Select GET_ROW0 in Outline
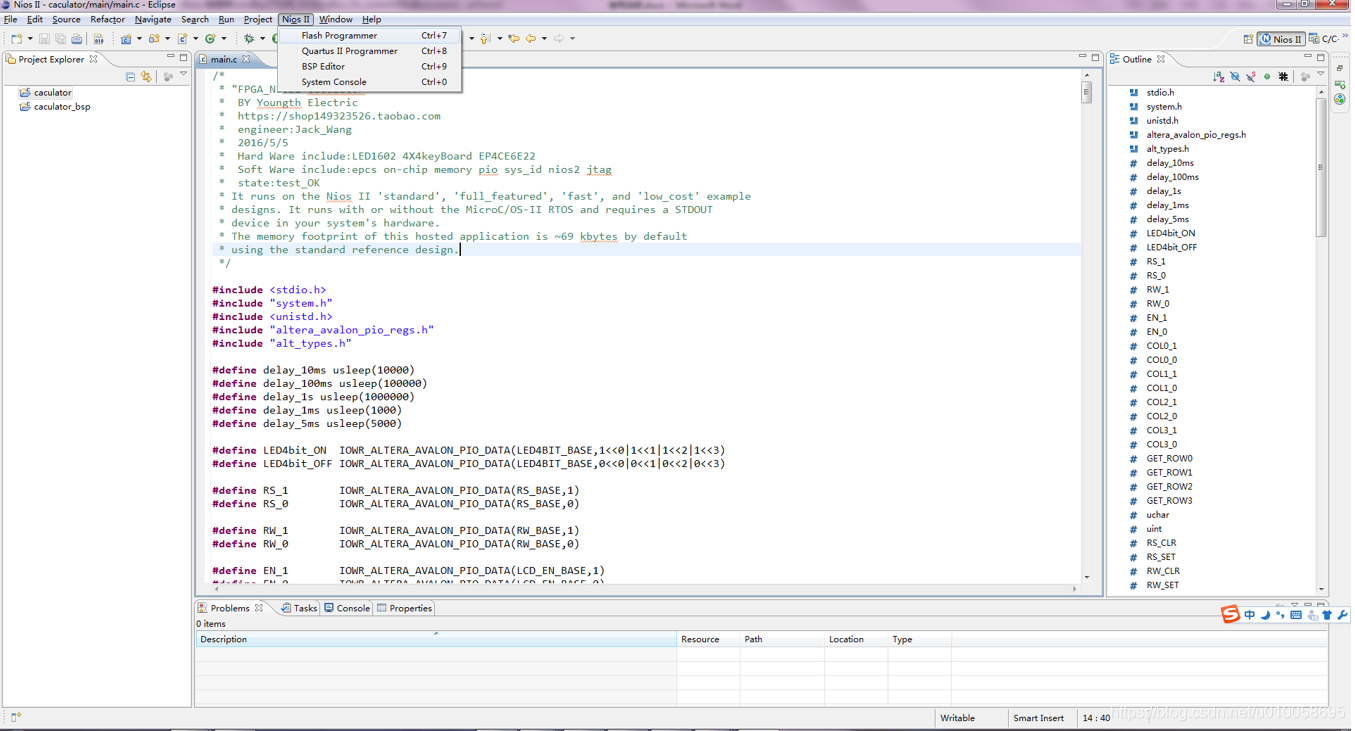1355x731 pixels. (1169, 458)
